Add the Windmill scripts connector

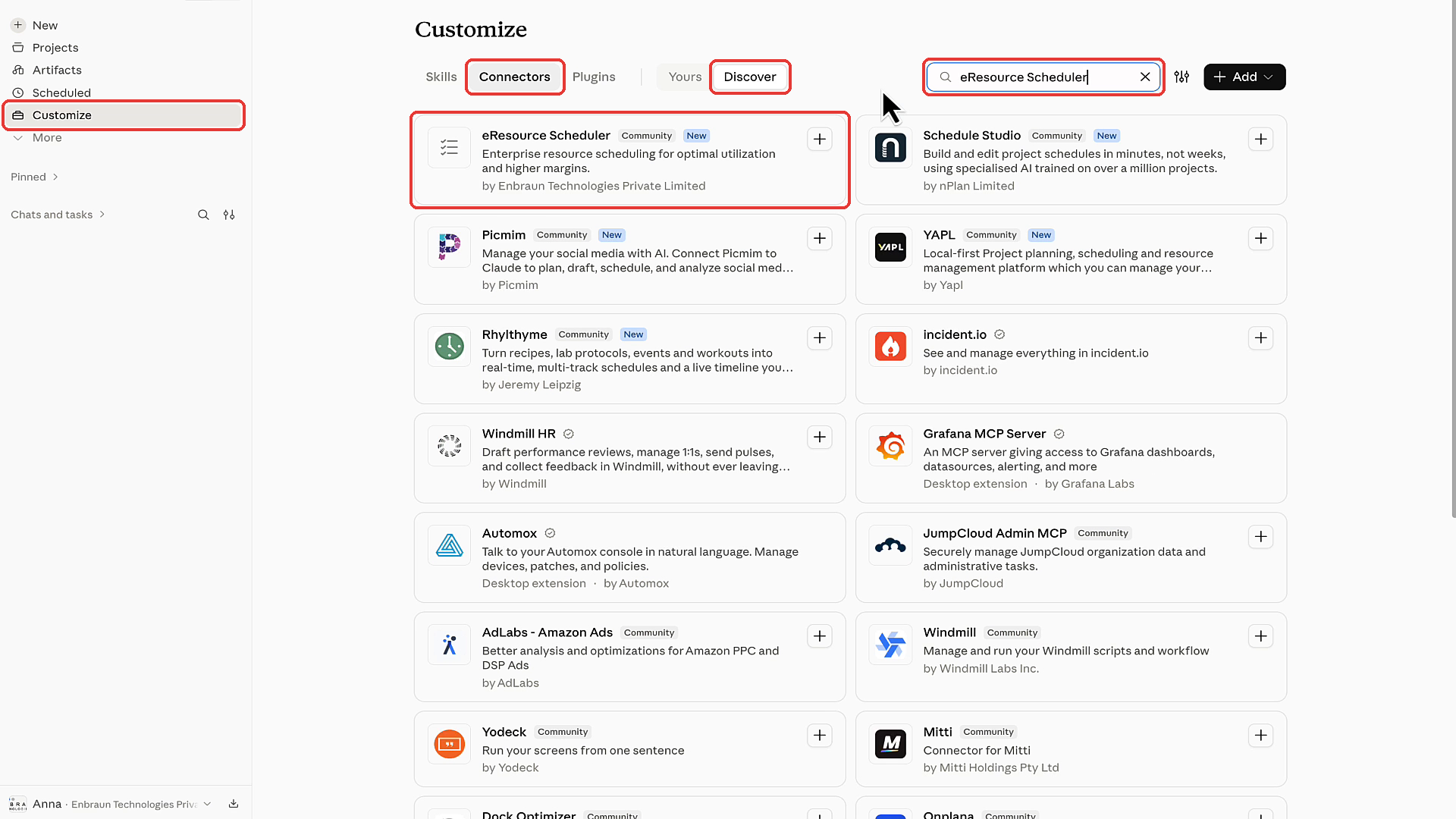click(x=1260, y=636)
